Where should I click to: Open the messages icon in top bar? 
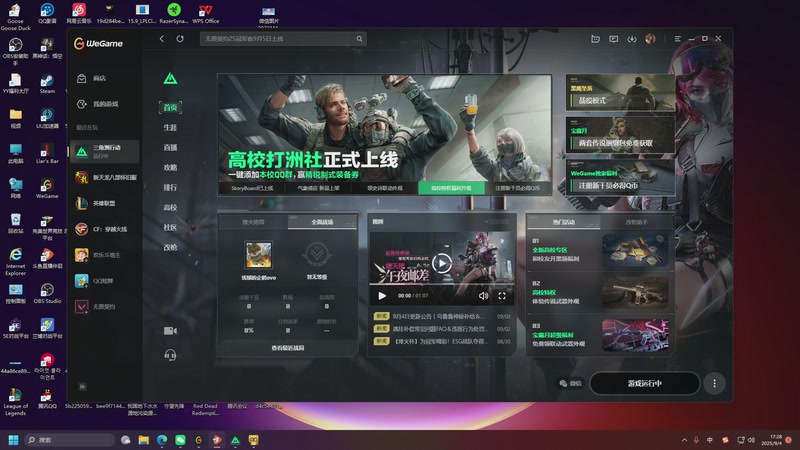[614, 39]
